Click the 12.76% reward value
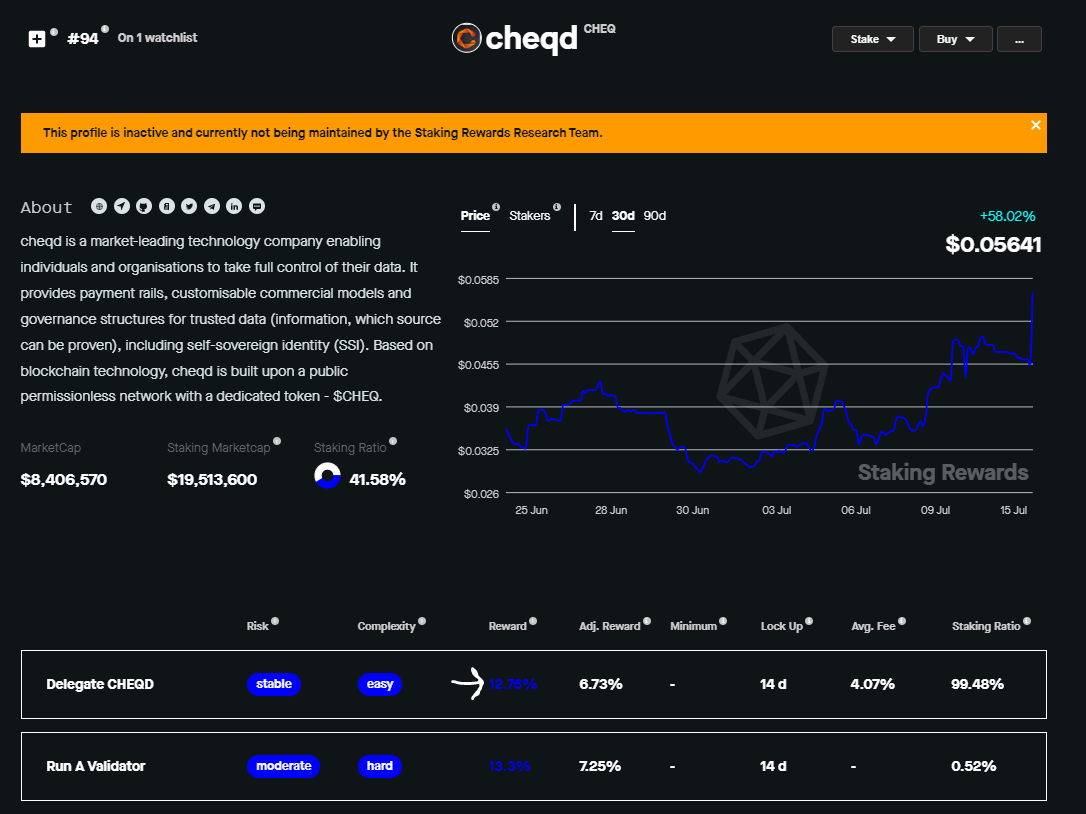 (513, 684)
